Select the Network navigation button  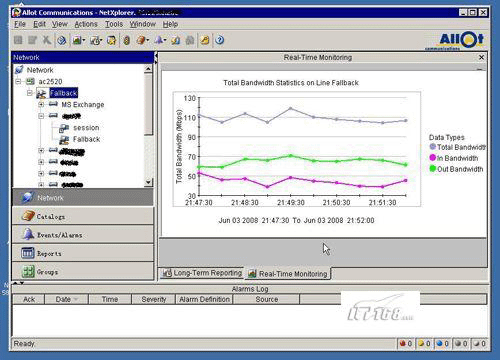click(x=83, y=197)
